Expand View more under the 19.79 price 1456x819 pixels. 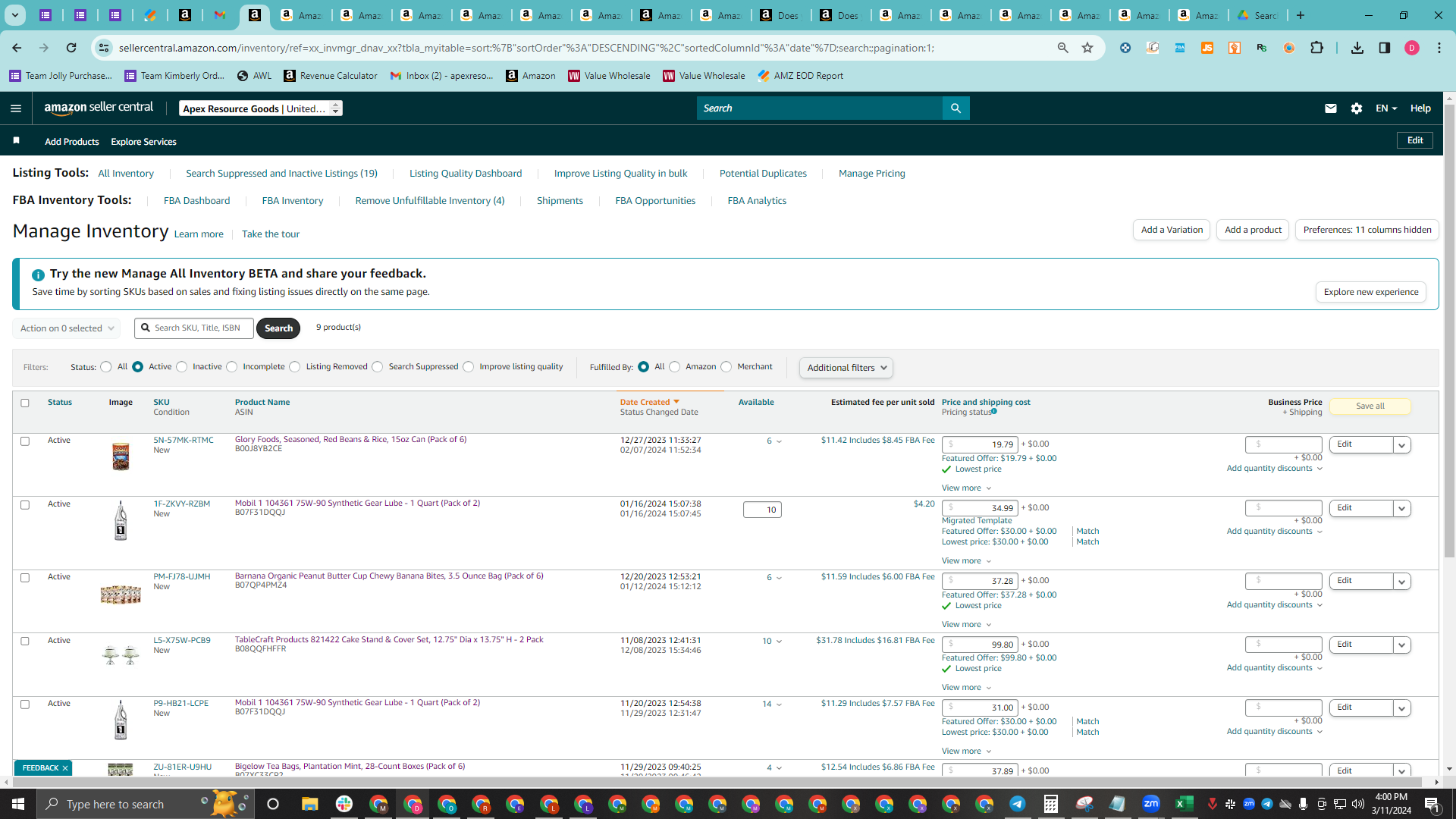[x=966, y=488]
